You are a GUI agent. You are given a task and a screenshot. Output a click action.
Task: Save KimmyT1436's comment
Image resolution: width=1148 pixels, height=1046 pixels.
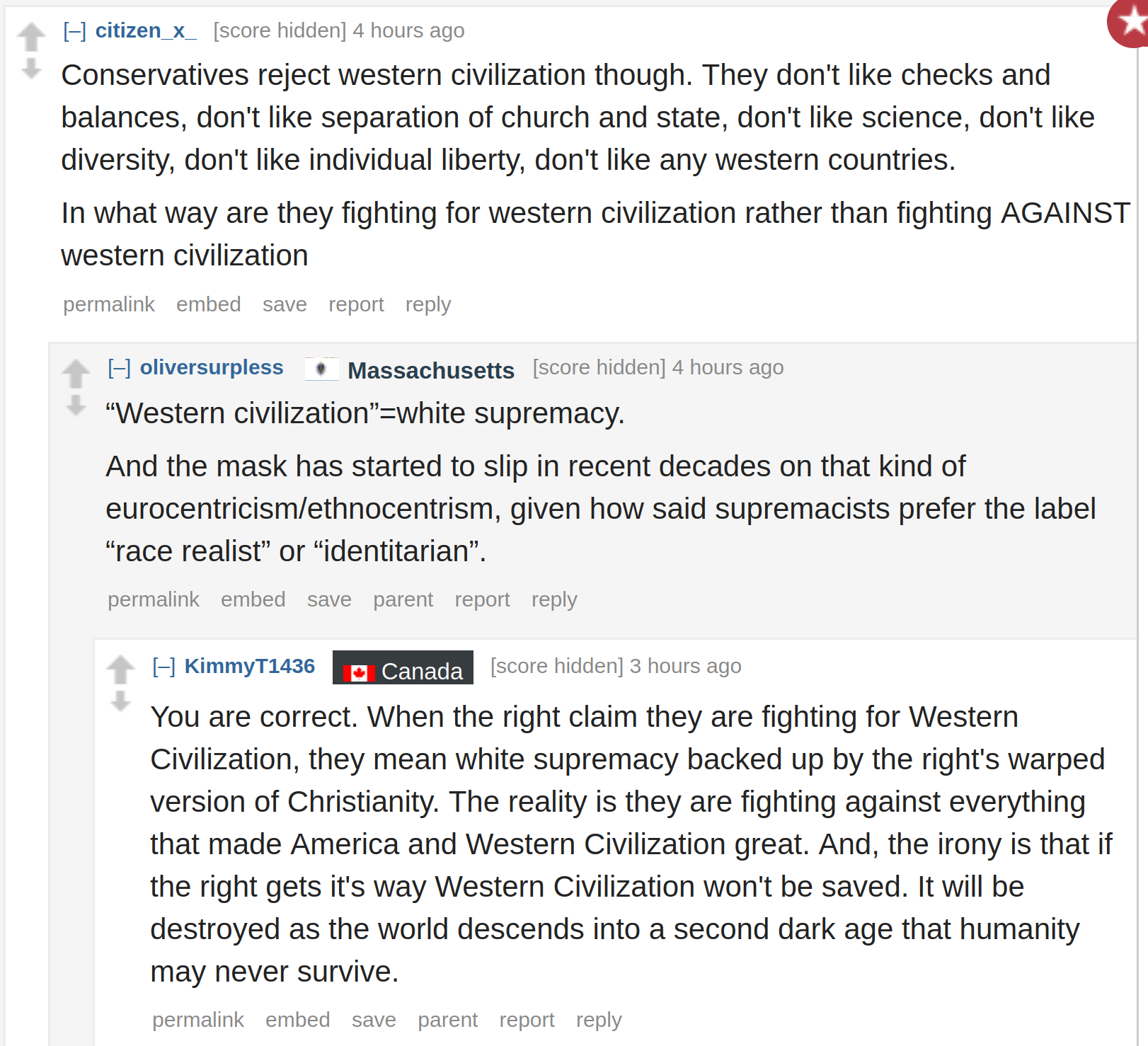point(374,1020)
